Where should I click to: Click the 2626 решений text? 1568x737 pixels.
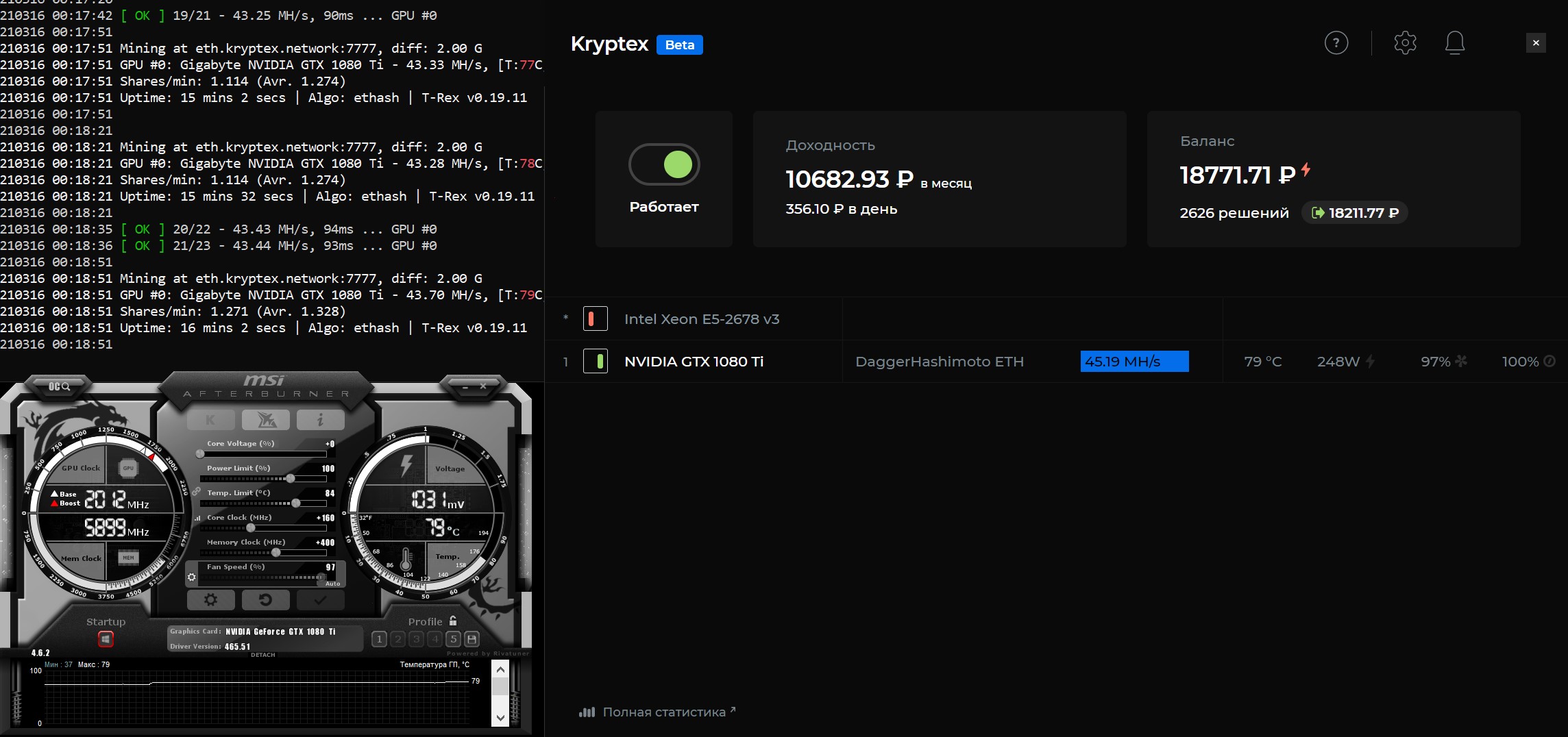pos(1234,213)
